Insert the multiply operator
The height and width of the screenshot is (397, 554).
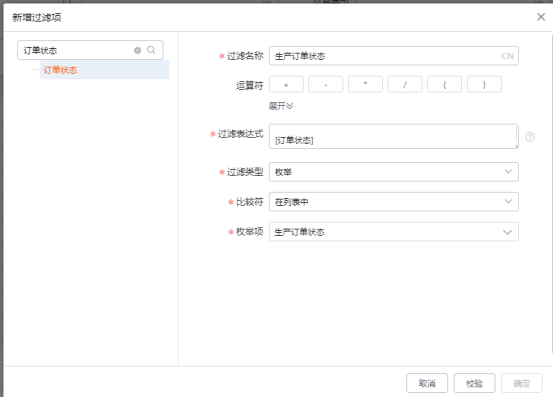[x=365, y=85]
